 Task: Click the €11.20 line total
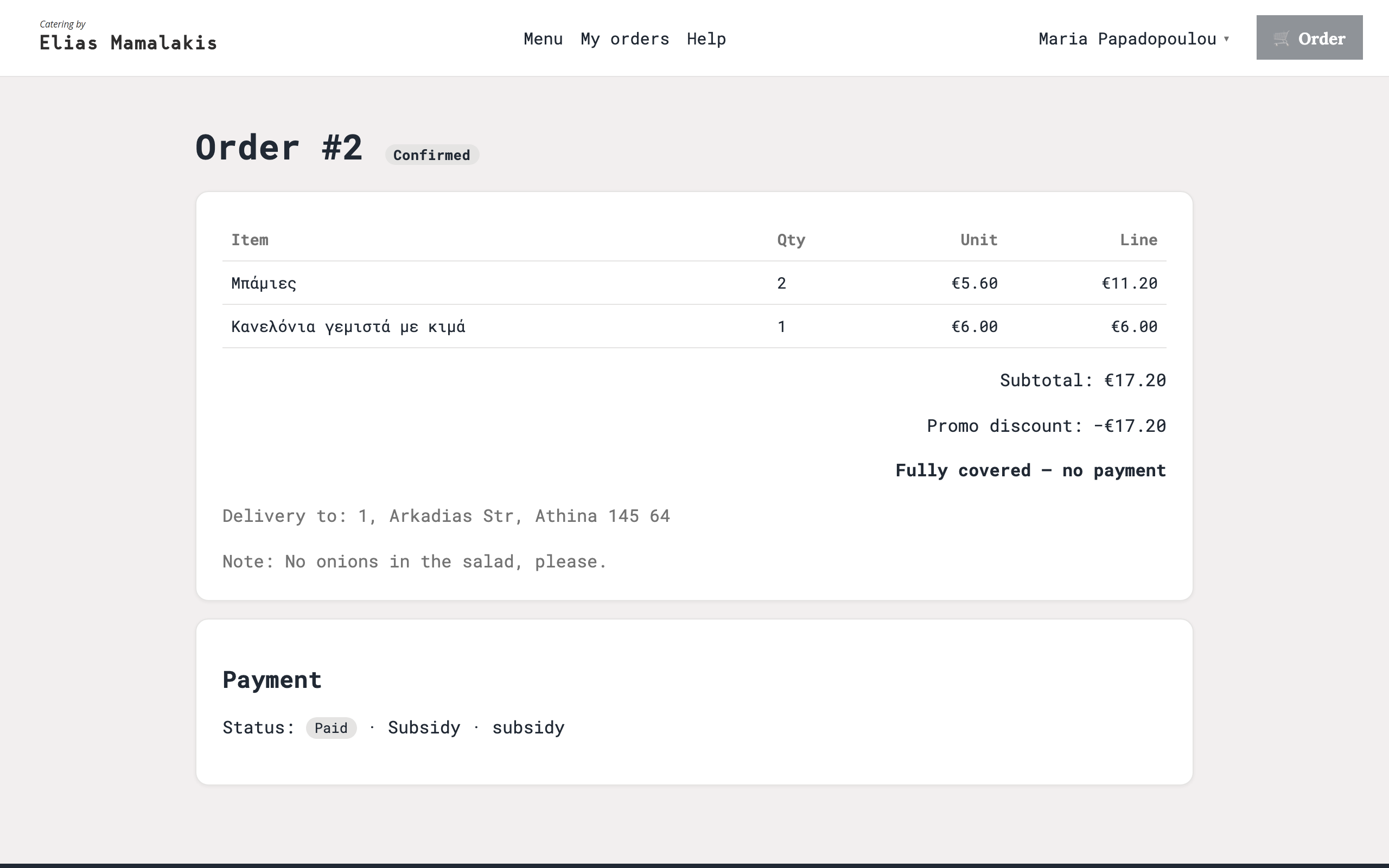click(1129, 283)
